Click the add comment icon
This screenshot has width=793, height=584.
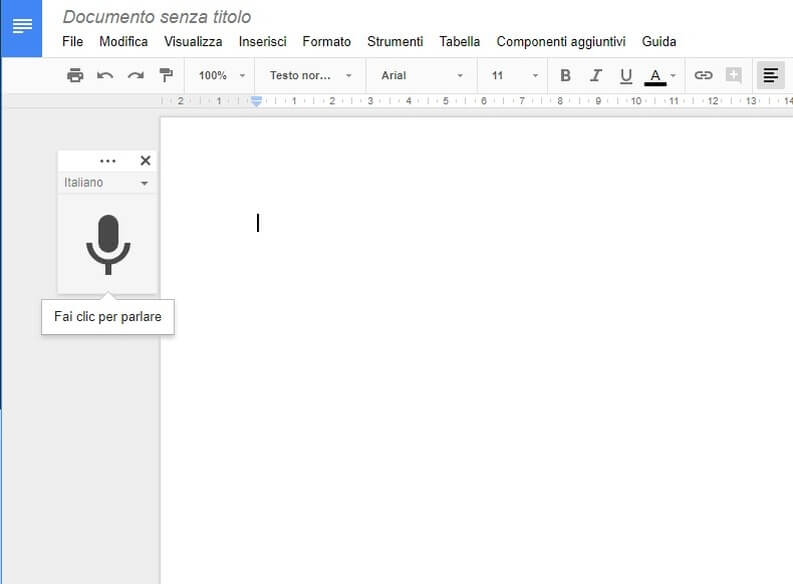tap(734, 75)
